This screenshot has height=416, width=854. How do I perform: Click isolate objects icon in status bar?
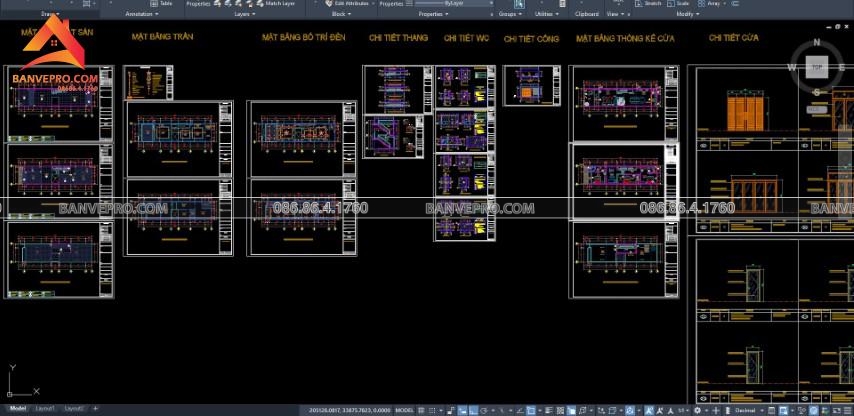(x=802, y=410)
